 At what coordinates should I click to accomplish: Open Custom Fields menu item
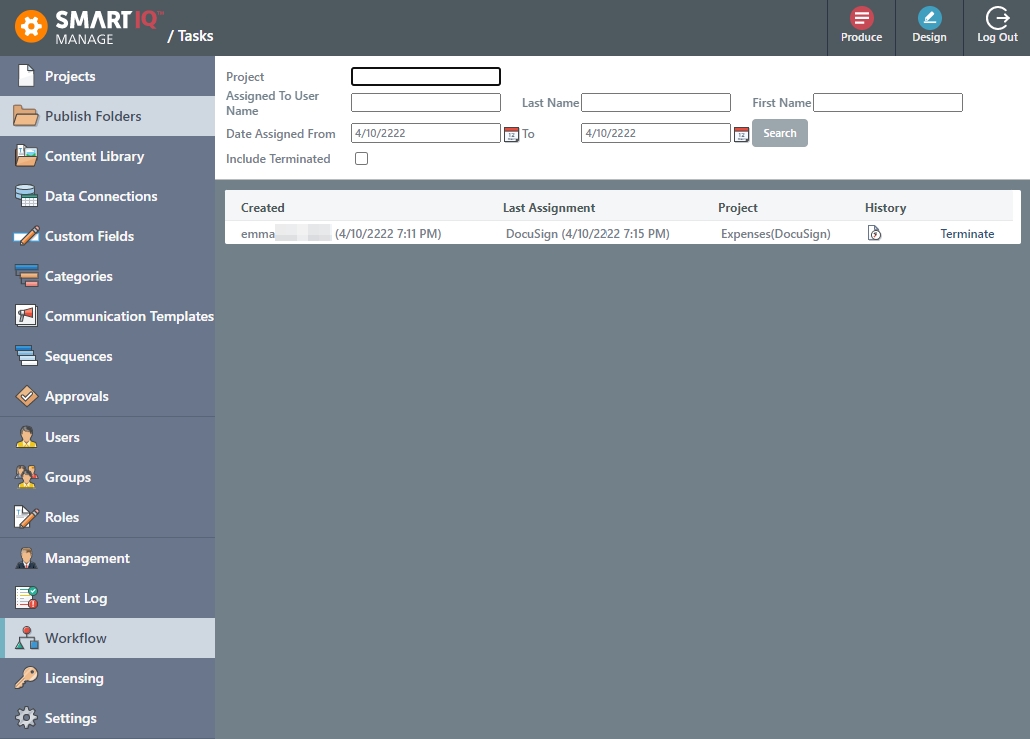[x=108, y=236]
